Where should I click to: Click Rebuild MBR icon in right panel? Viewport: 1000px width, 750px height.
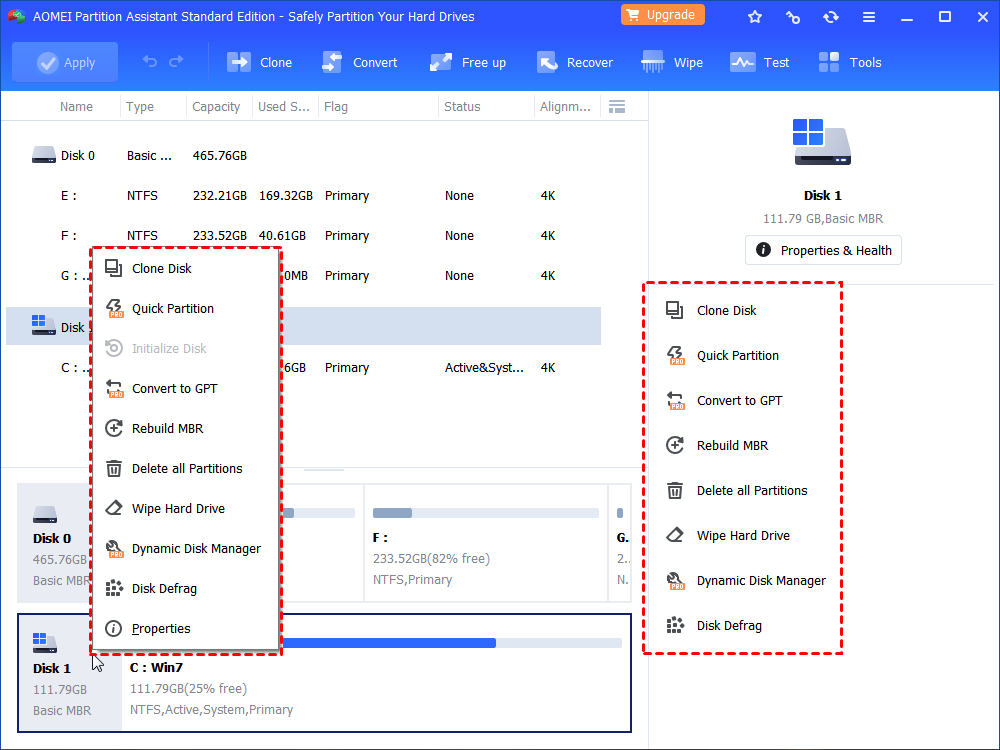(x=675, y=445)
